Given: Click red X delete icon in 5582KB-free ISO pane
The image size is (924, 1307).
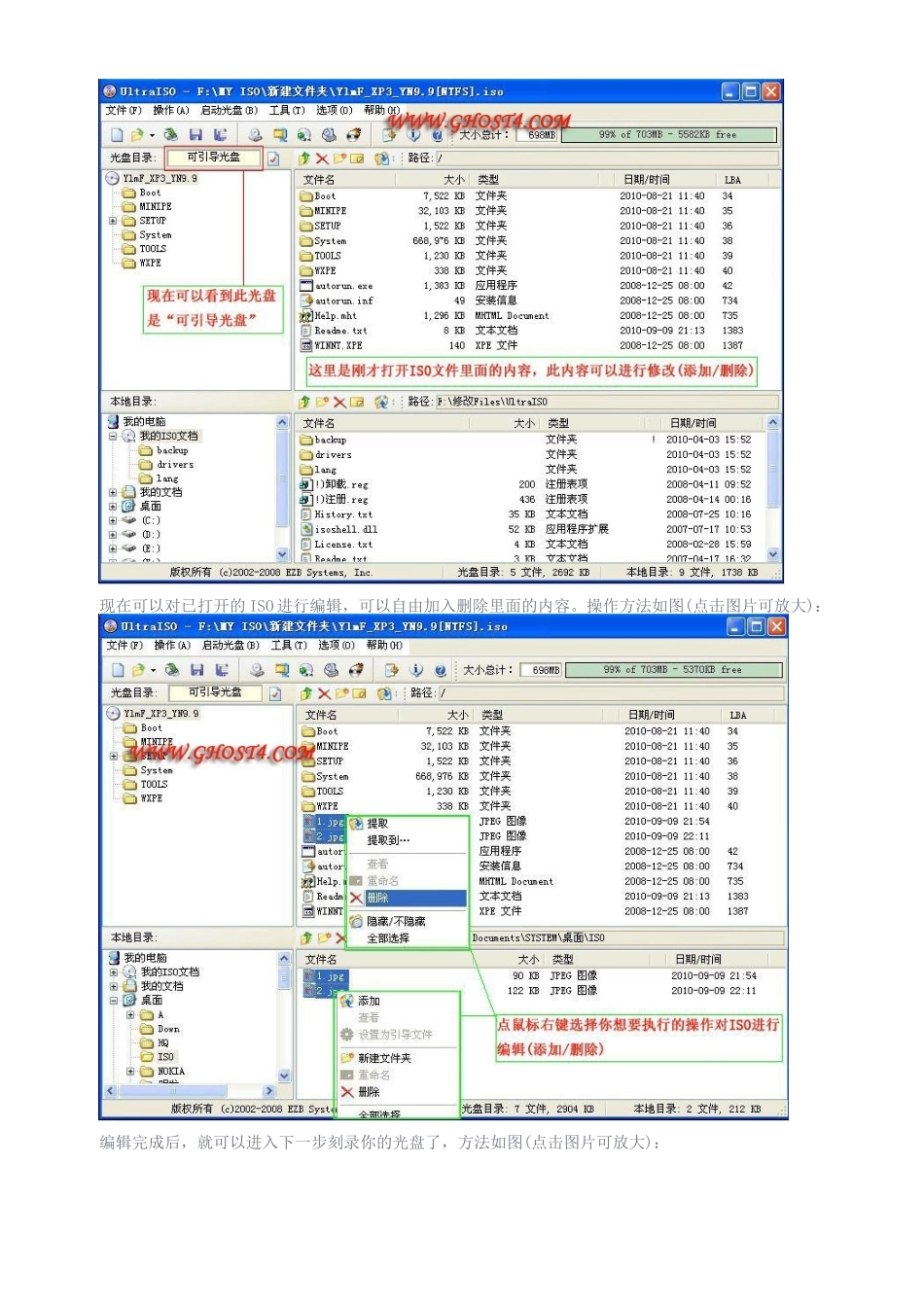Looking at the screenshot, I should (322, 158).
